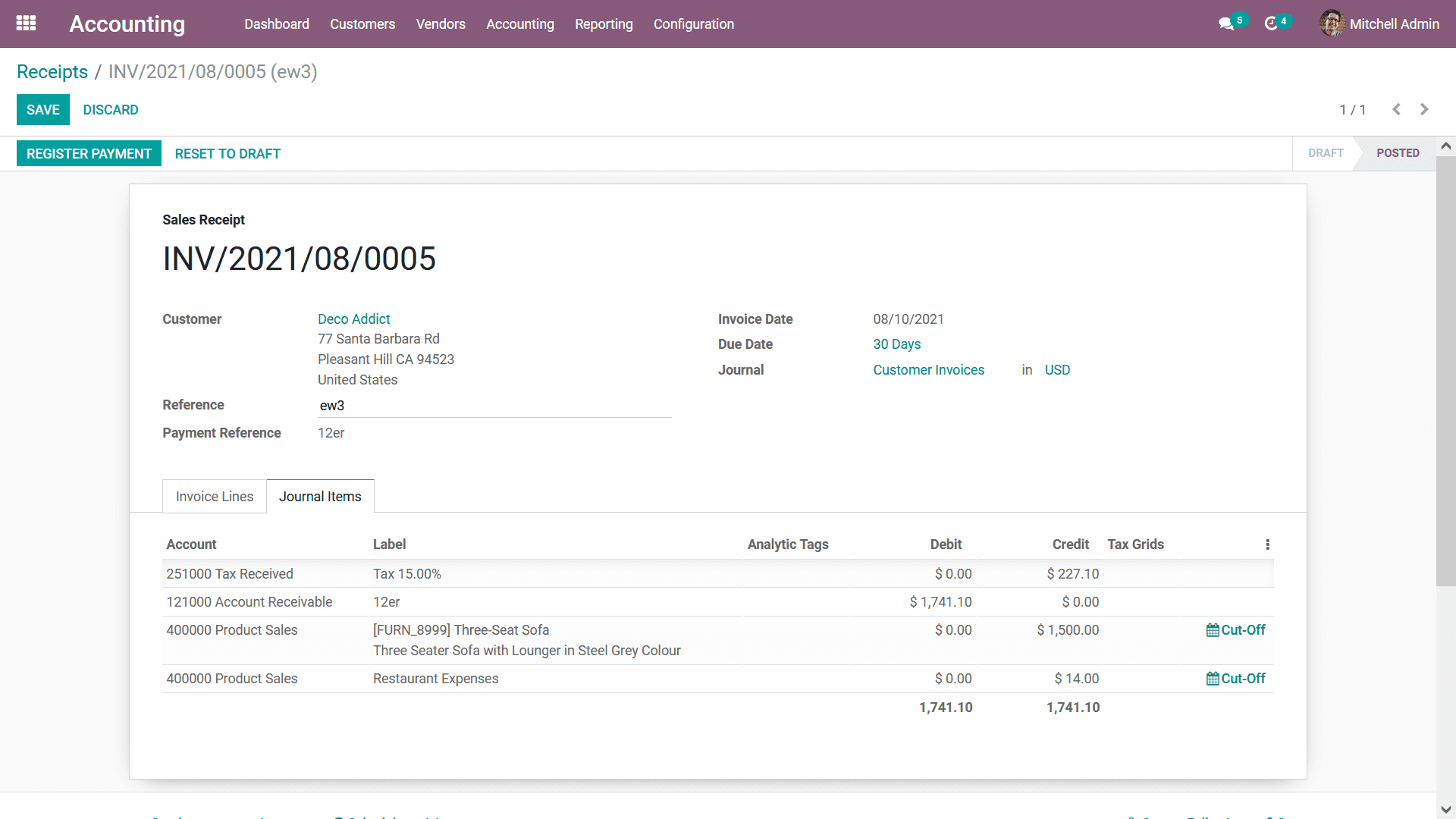Image resolution: width=1456 pixels, height=819 pixels.
Task: Click the Restaurant Expenses label
Action: click(435, 679)
